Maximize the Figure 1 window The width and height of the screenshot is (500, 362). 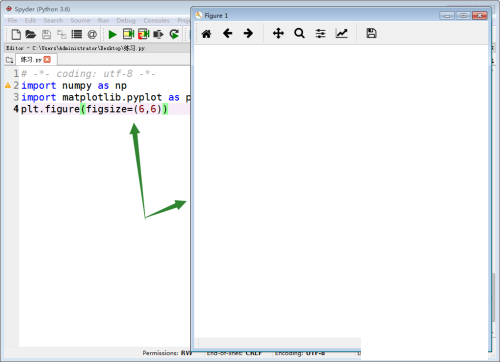point(463,15)
